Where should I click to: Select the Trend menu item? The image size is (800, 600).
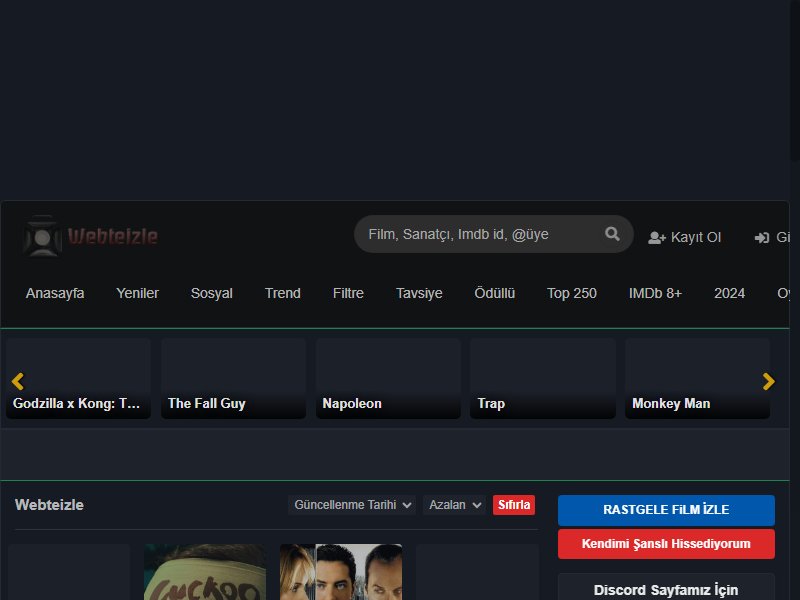(x=283, y=293)
